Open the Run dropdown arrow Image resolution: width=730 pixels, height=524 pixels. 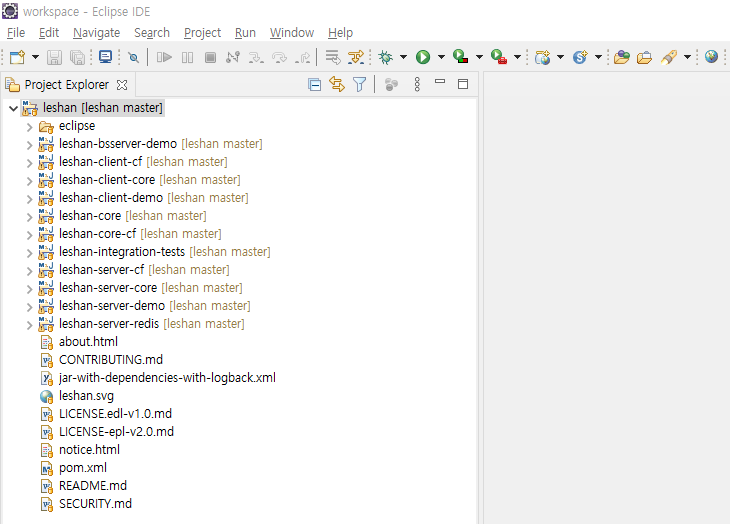pos(441,57)
